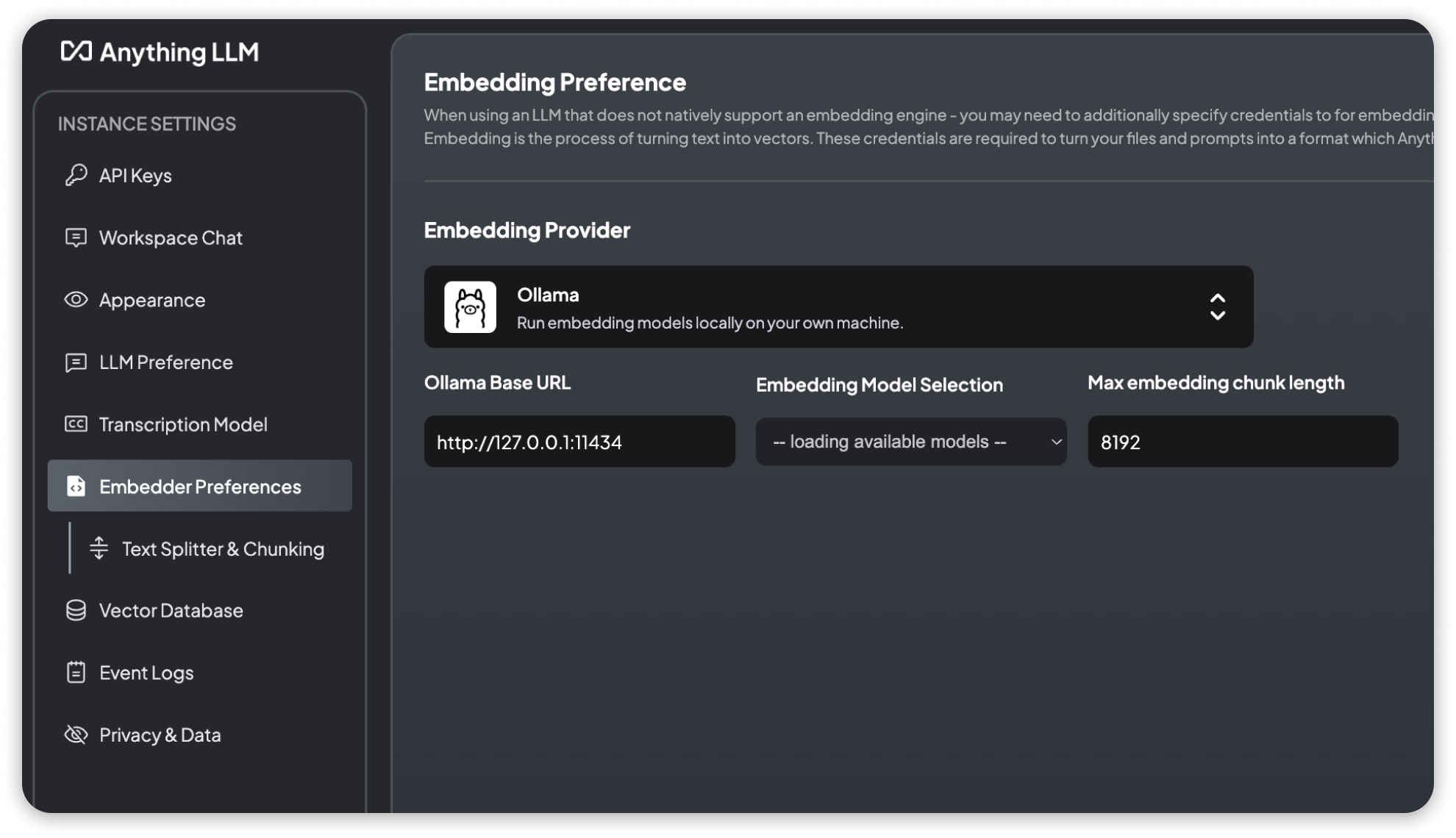
Task: Click the Ollama llama logo
Action: click(470, 307)
